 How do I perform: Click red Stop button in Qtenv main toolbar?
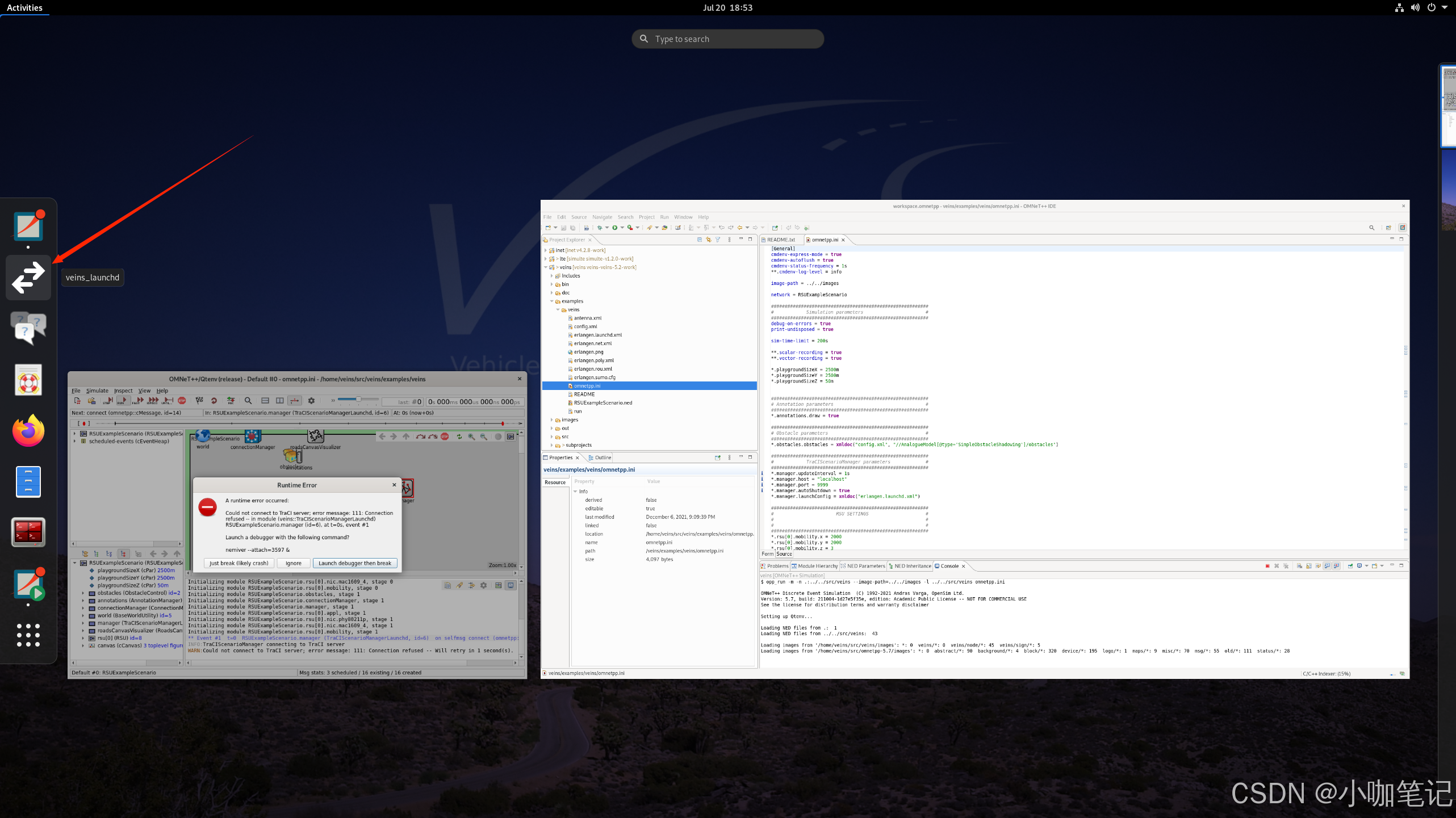pyautogui.click(x=182, y=400)
